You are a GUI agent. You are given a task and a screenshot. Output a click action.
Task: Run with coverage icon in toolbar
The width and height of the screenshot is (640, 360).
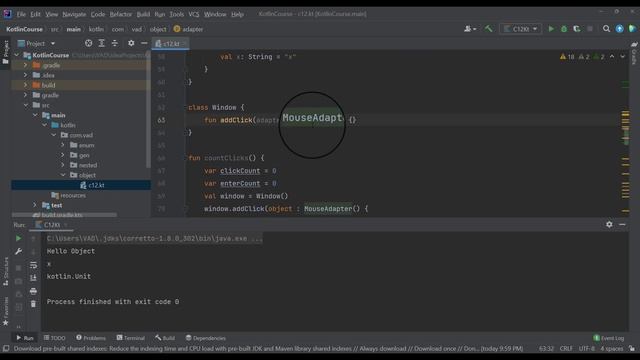(x=577, y=29)
